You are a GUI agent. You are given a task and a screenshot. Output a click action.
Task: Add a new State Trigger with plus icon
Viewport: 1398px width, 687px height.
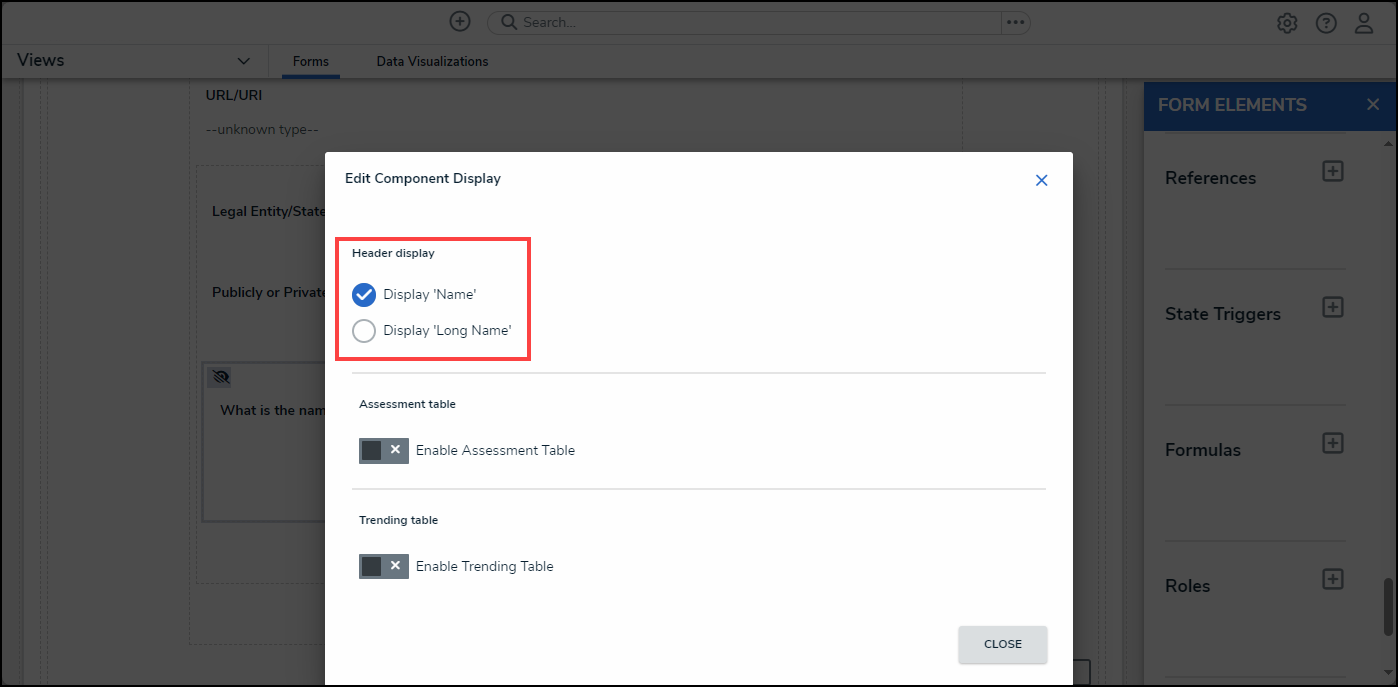pos(1332,307)
